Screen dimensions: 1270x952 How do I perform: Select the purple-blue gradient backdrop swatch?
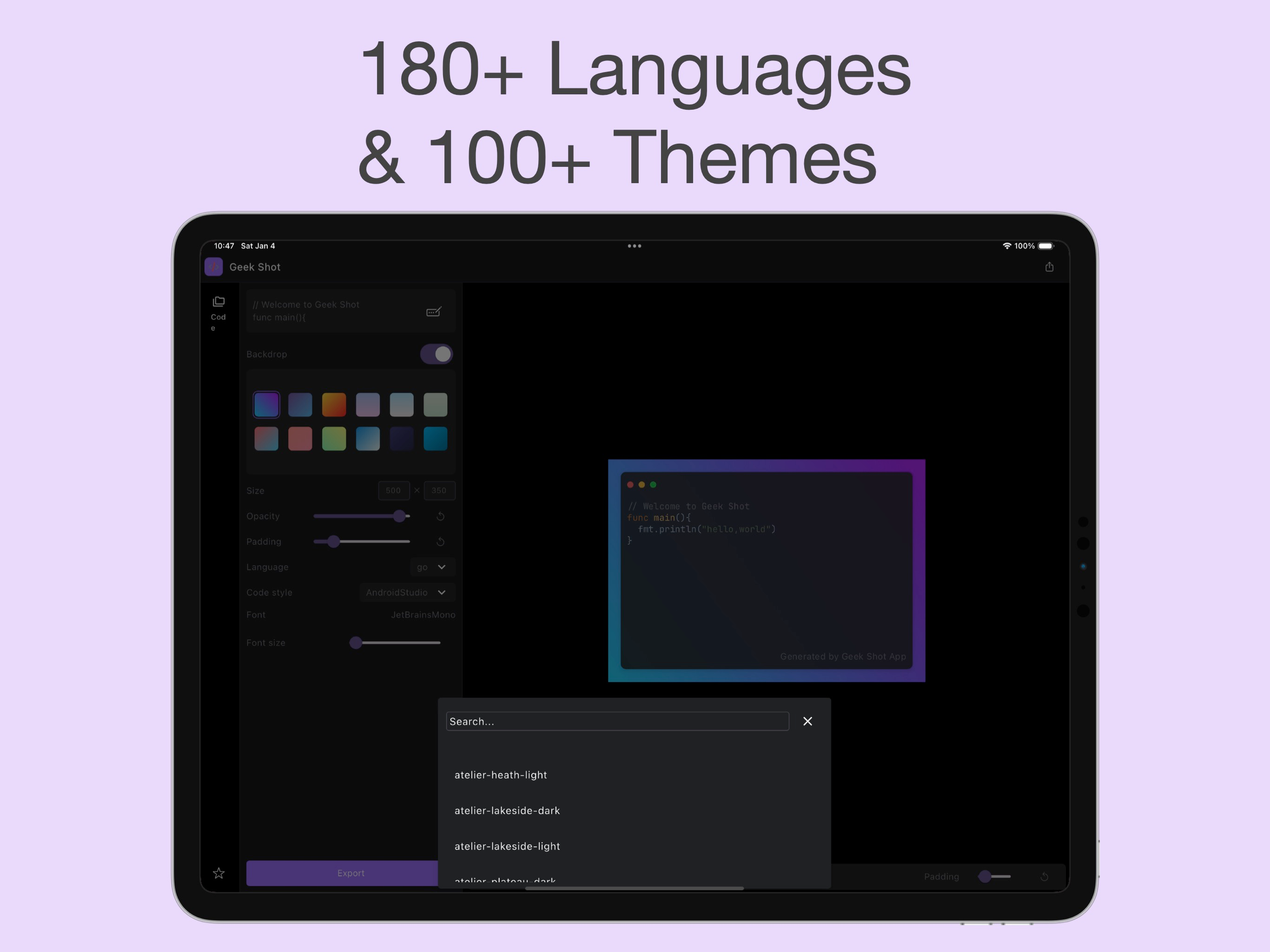coord(266,405)
